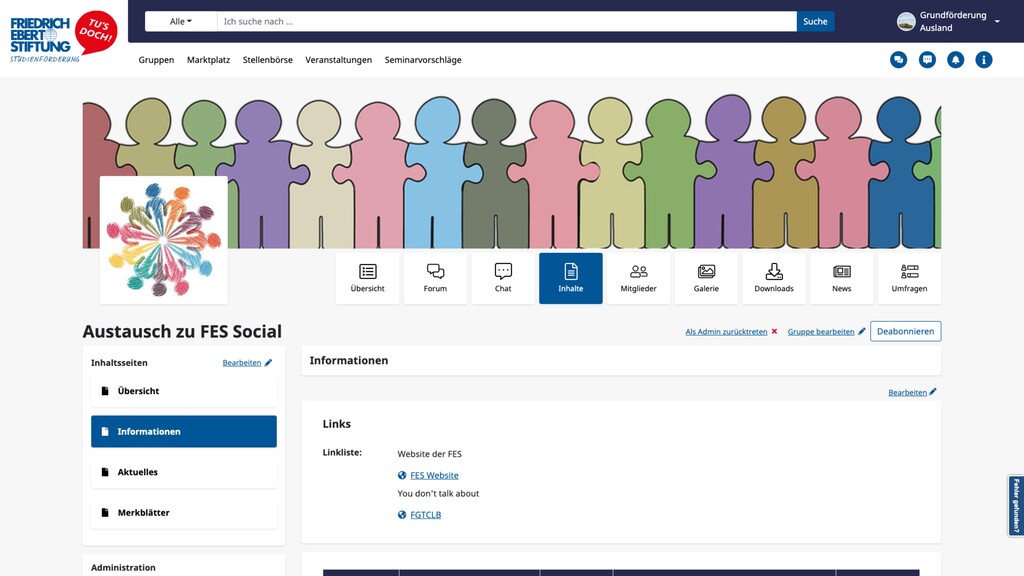Screen dimensions: 1024x576
Task: Open the group Chat tab
Action: (503, 278)
